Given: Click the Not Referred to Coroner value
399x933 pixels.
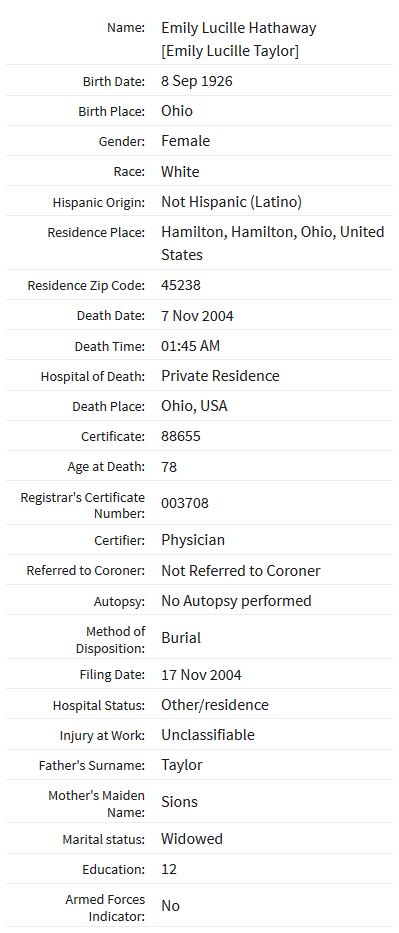Looking at the screenshot, I should pos(241,571).
